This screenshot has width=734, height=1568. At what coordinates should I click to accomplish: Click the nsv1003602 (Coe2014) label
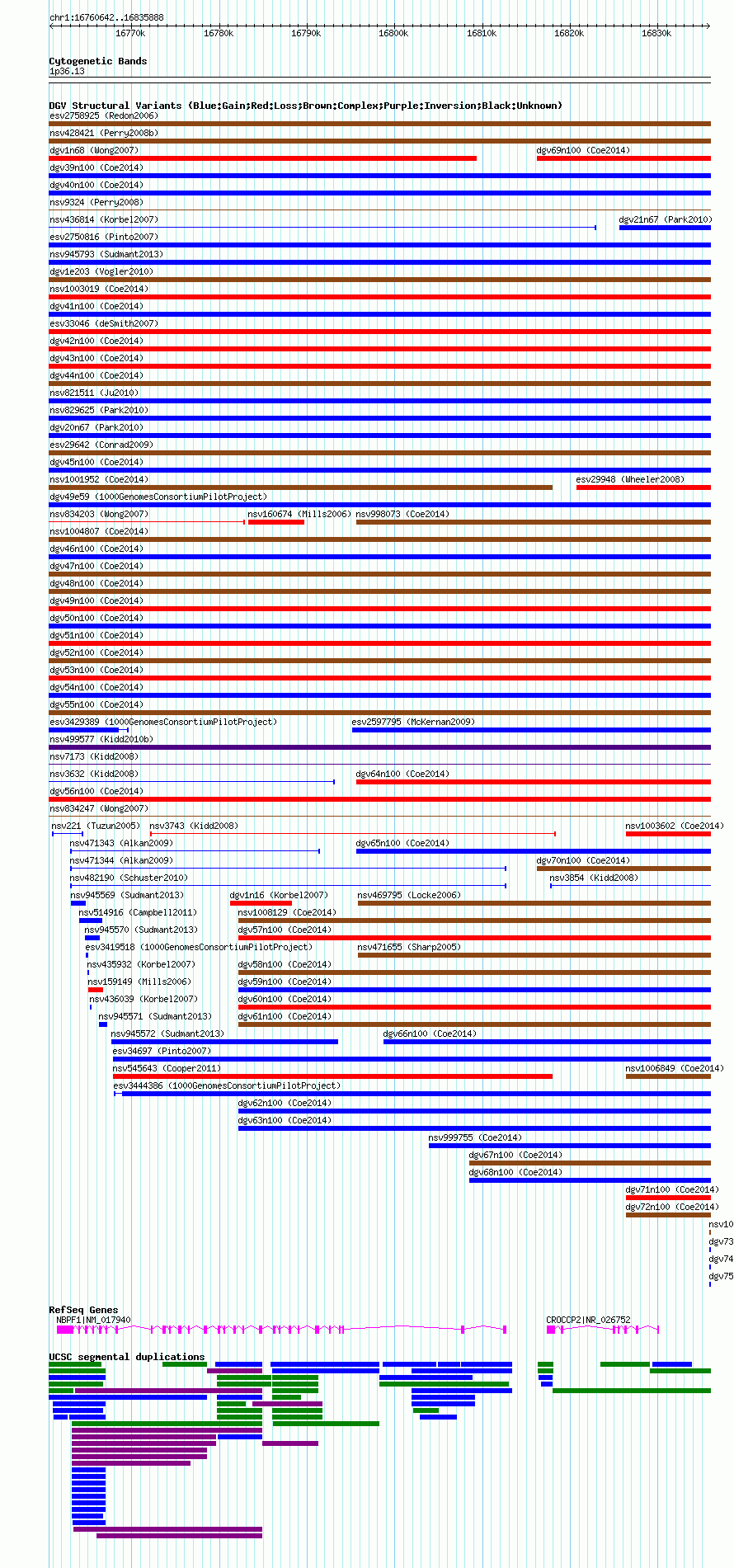click(675, 826)
